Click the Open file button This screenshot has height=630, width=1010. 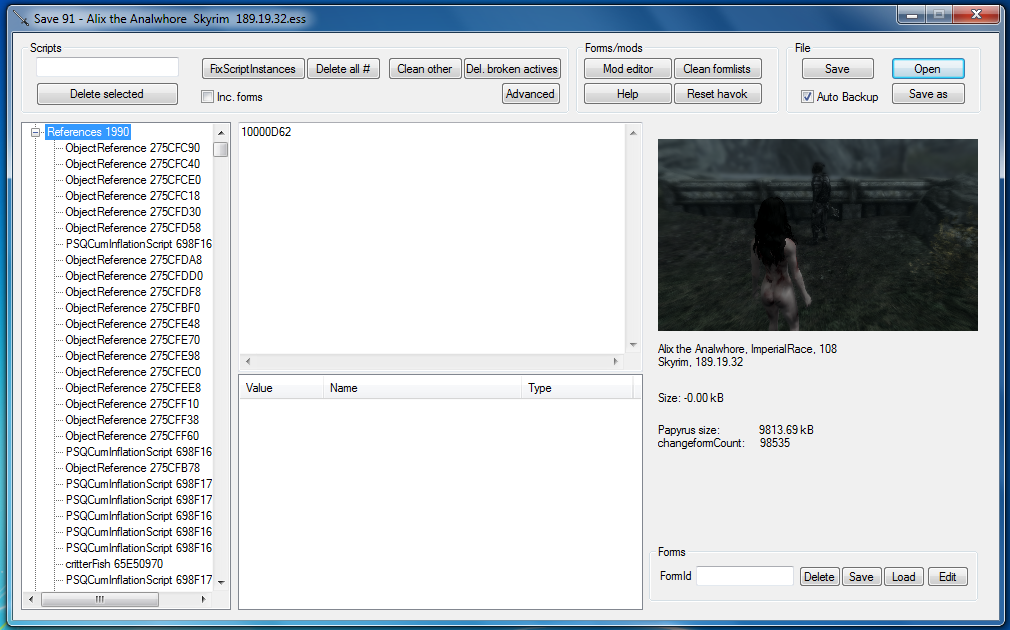coord(928,69)
